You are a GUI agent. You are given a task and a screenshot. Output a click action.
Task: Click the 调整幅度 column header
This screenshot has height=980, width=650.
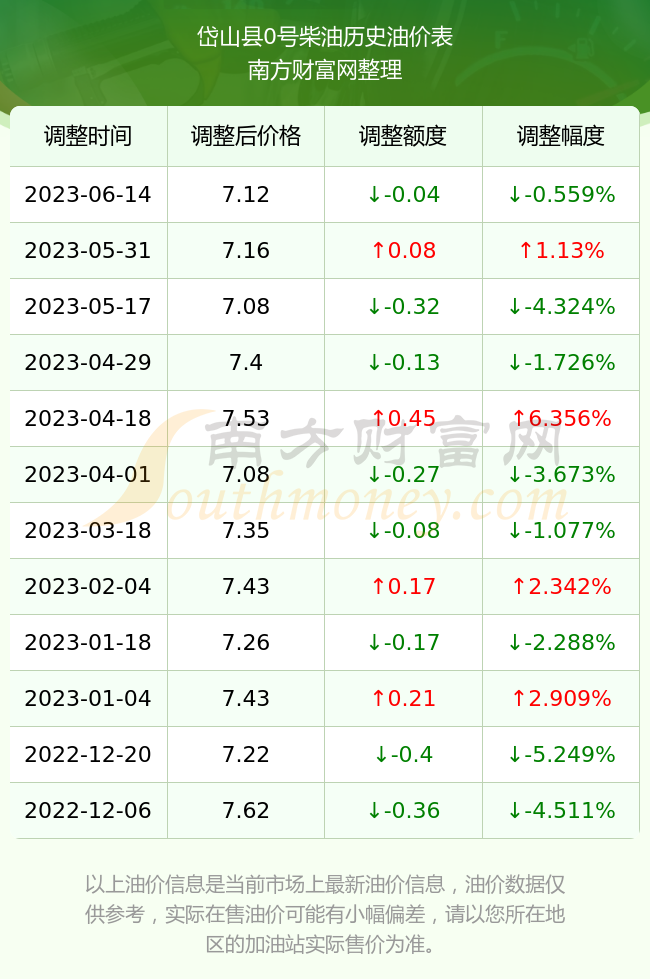561,136
